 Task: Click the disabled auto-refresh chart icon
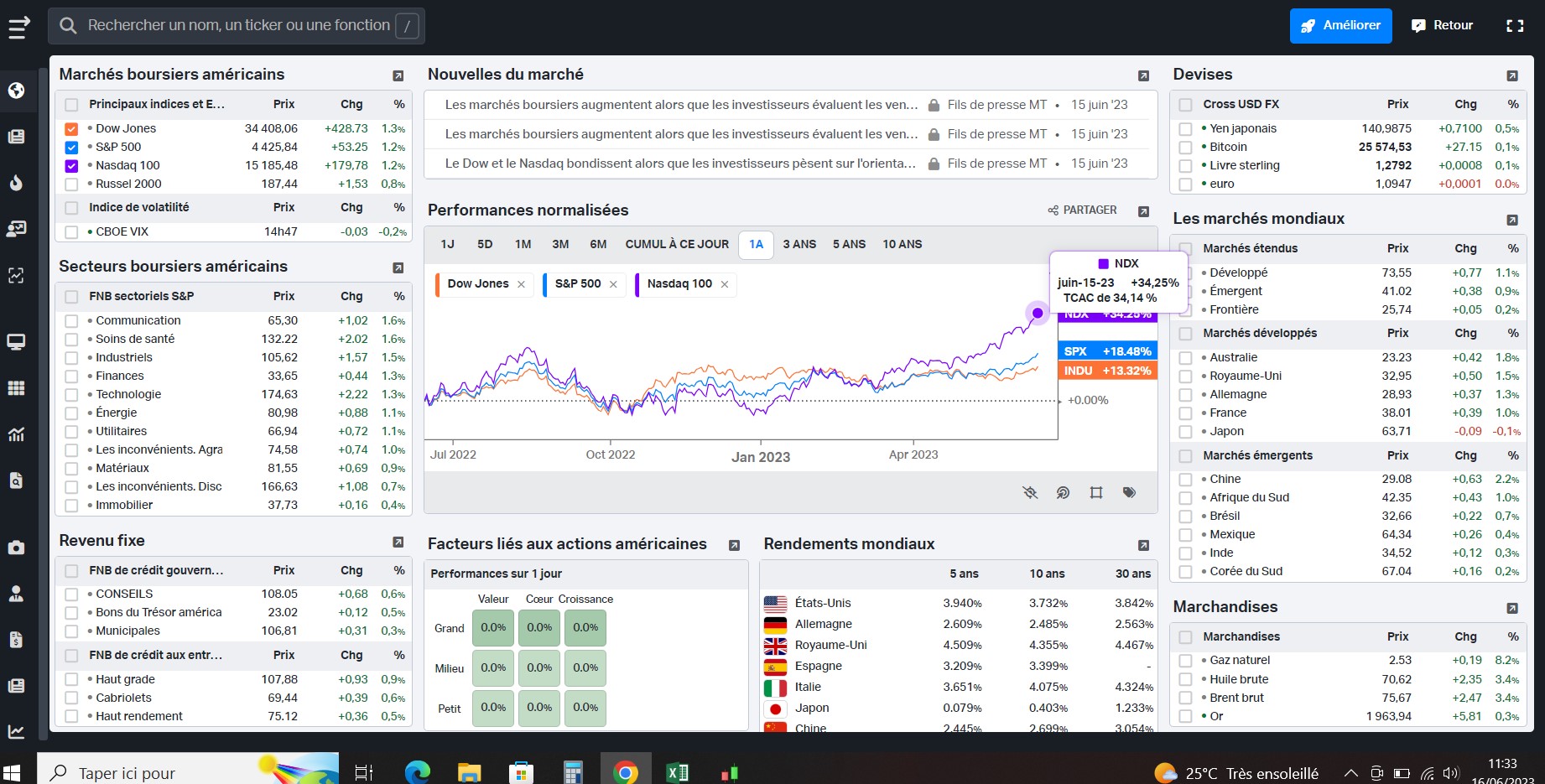1030,492
